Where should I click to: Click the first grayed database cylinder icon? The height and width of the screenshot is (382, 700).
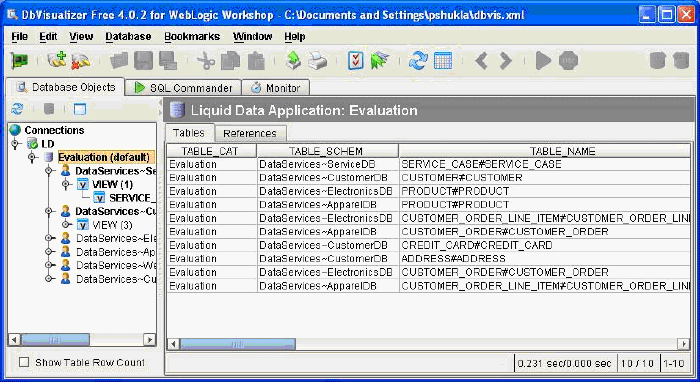(x=658, y=60)
